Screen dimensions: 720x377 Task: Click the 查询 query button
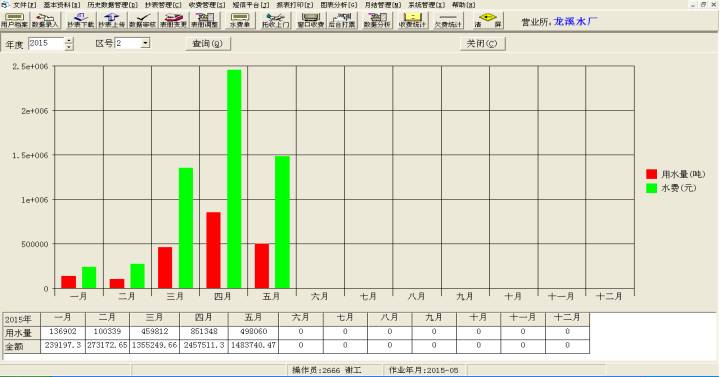tap(208, 44)
